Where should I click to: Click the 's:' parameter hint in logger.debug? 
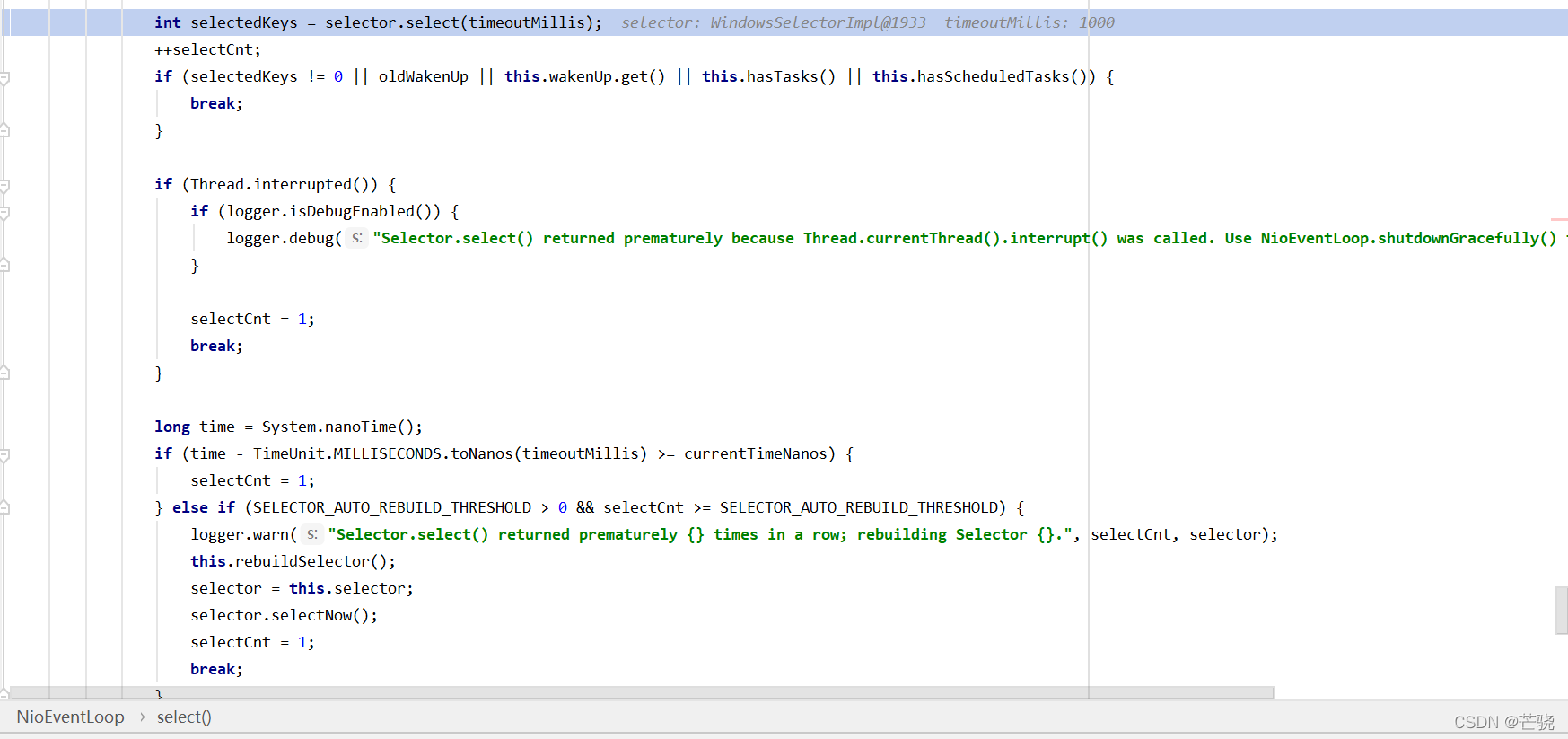tap(357, 238)
